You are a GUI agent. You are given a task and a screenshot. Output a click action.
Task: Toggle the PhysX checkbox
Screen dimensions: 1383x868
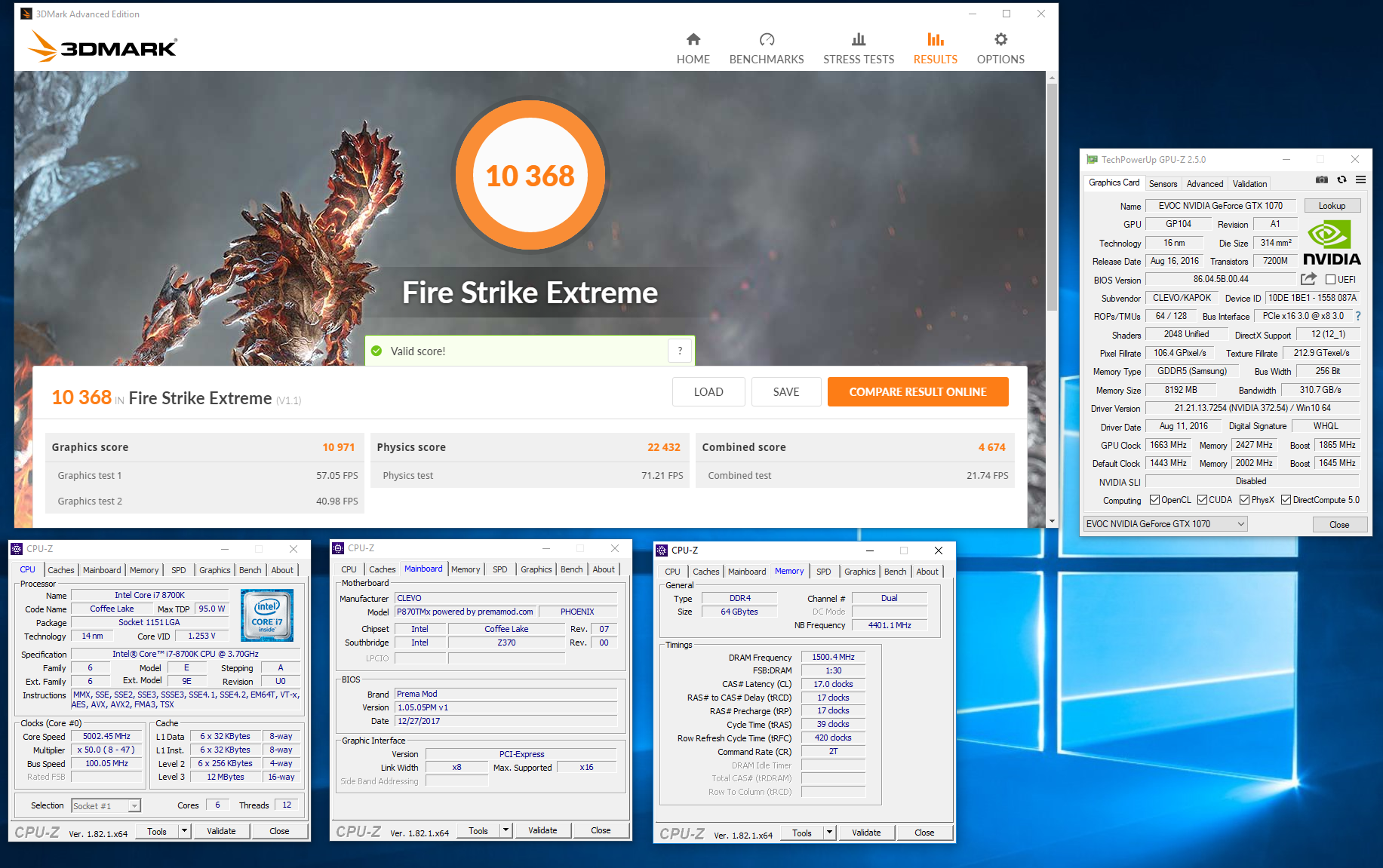[1244, 500]
